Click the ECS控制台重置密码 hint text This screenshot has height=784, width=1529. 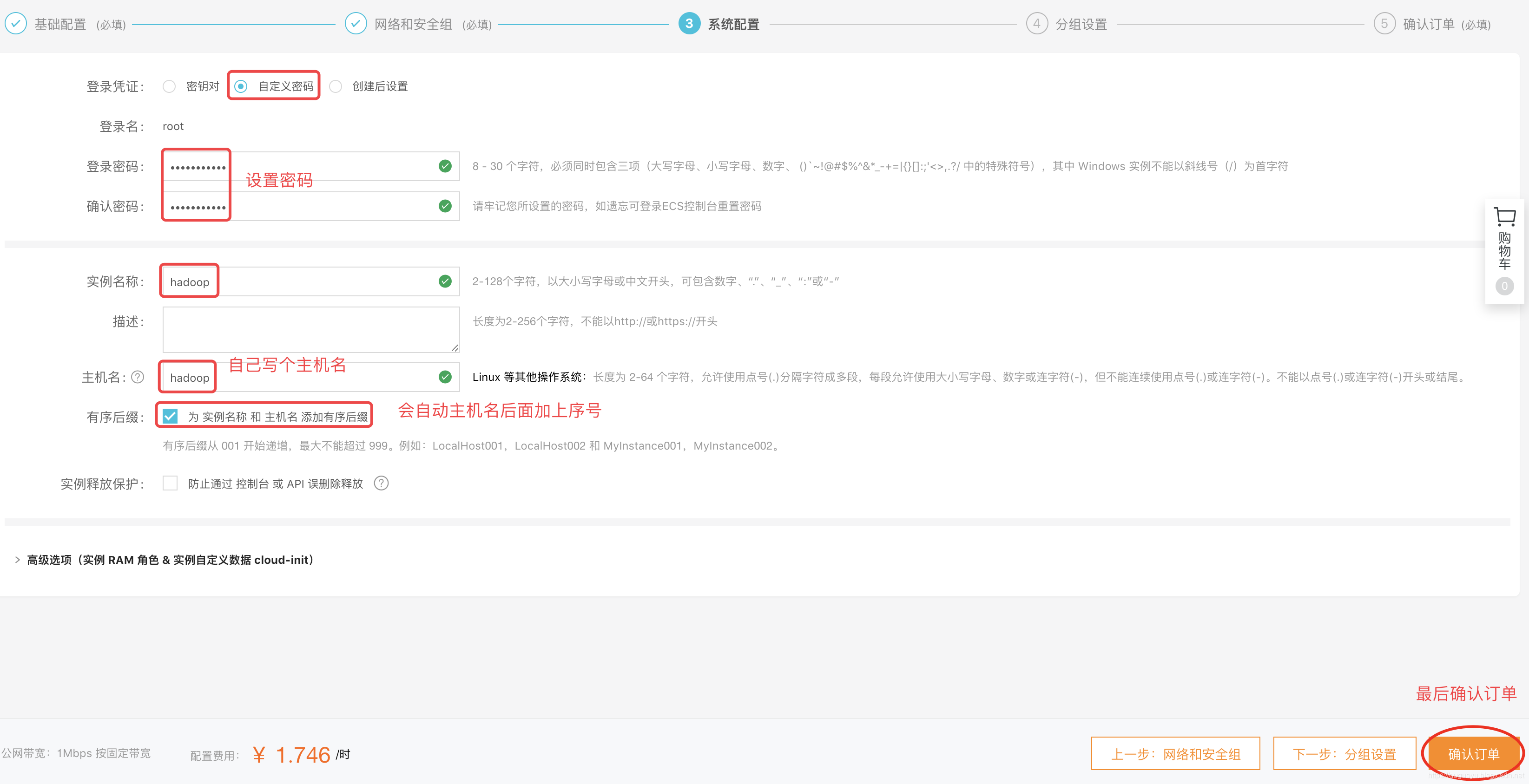(x=617, y=206)
